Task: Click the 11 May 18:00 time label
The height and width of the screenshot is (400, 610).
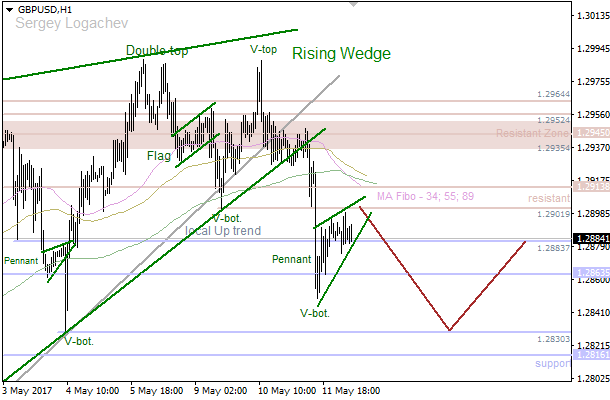Action: point(350,391)
